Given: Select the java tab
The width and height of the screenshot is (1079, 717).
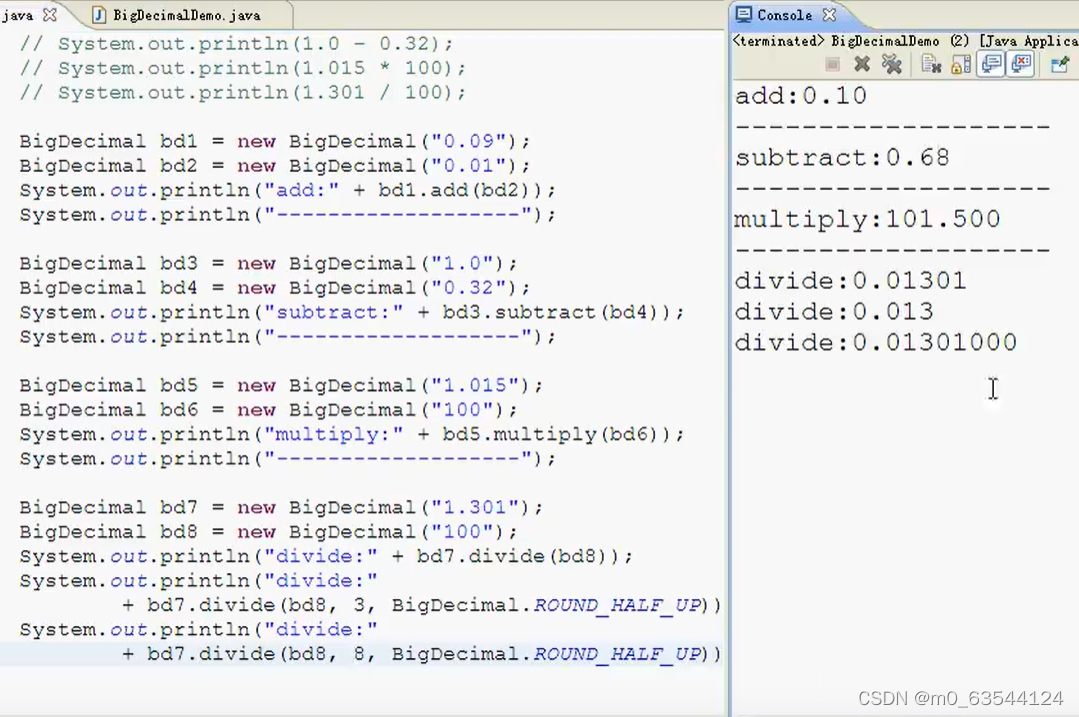Looking at the screenshot, I should 18,15.
